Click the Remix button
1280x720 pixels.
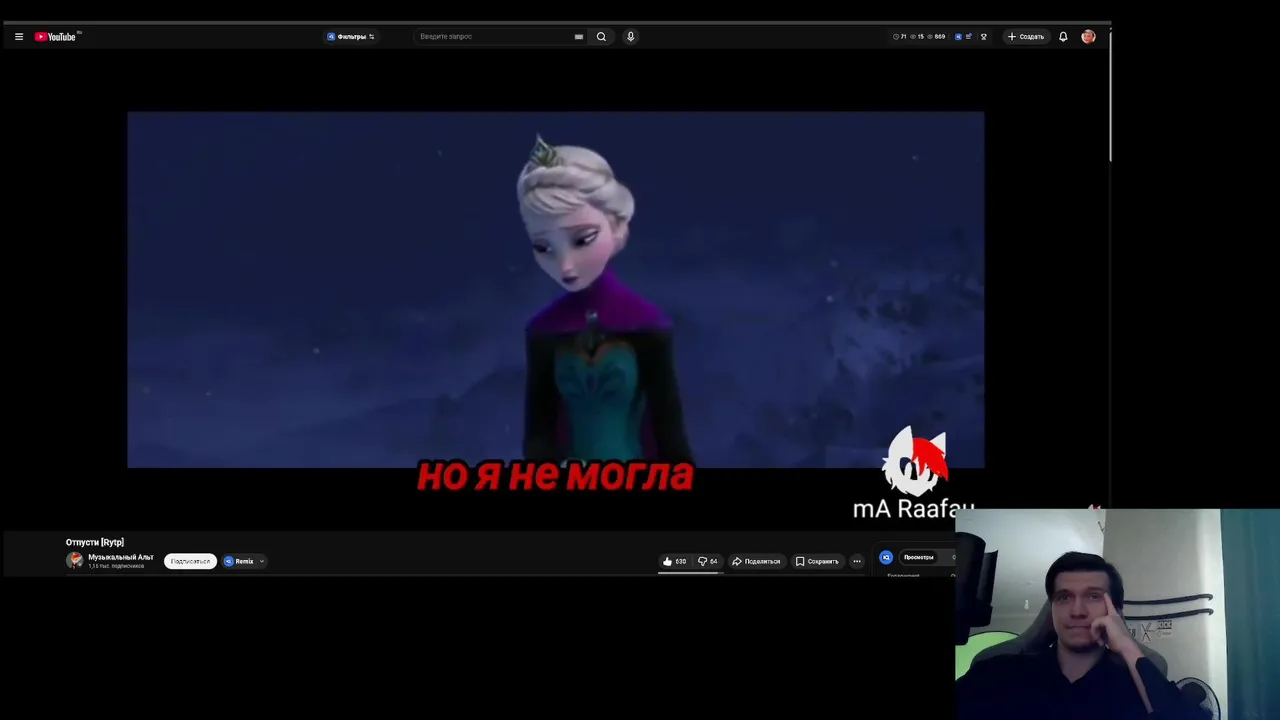(239, 561)
